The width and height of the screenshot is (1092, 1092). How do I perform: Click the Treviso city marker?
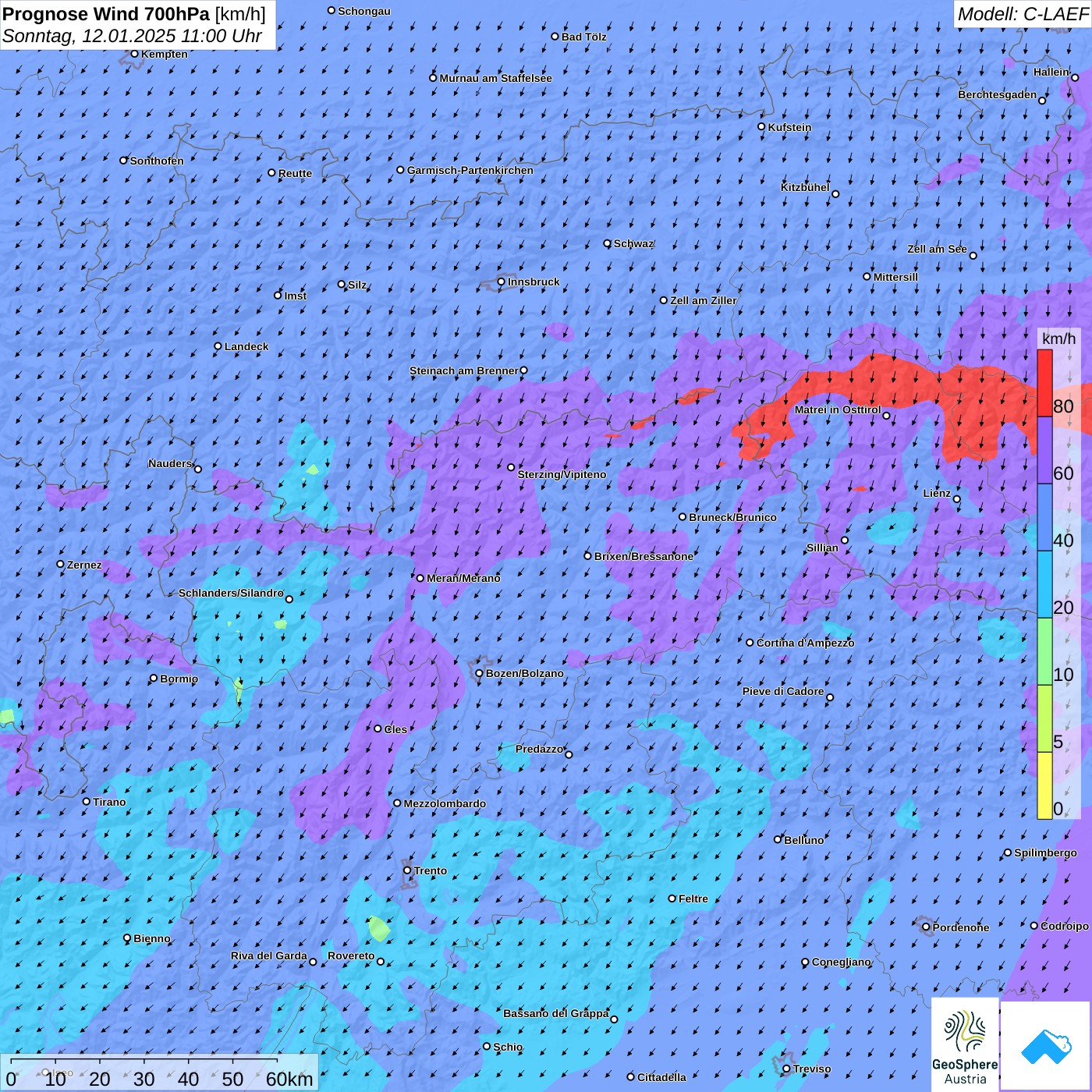point(787,1069)
